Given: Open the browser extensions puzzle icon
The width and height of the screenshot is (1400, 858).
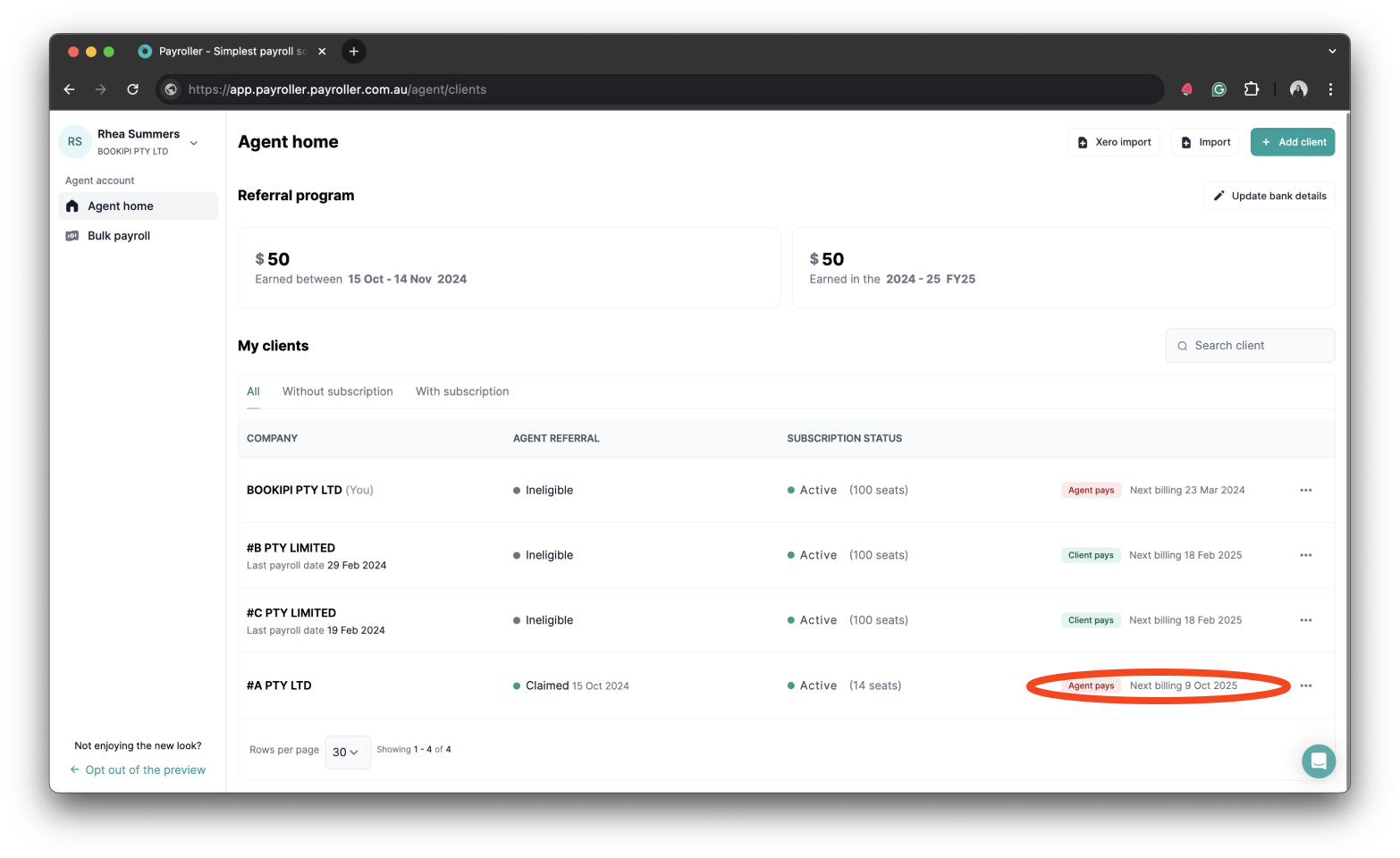Looking at the screenshot, I should point(1252,89).
